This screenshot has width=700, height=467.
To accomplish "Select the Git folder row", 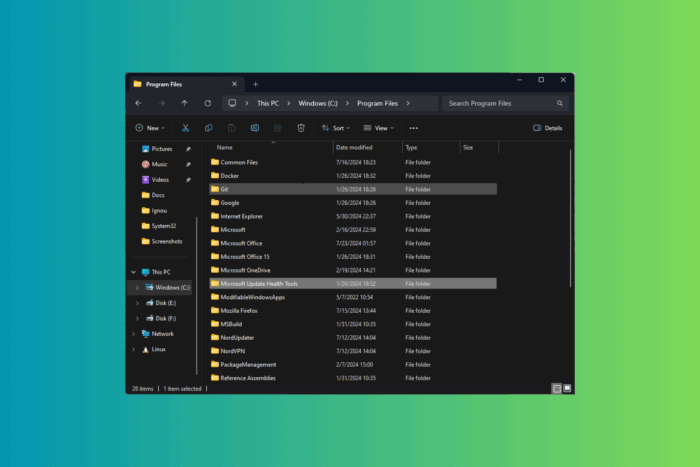I will [x=353, y=189].
